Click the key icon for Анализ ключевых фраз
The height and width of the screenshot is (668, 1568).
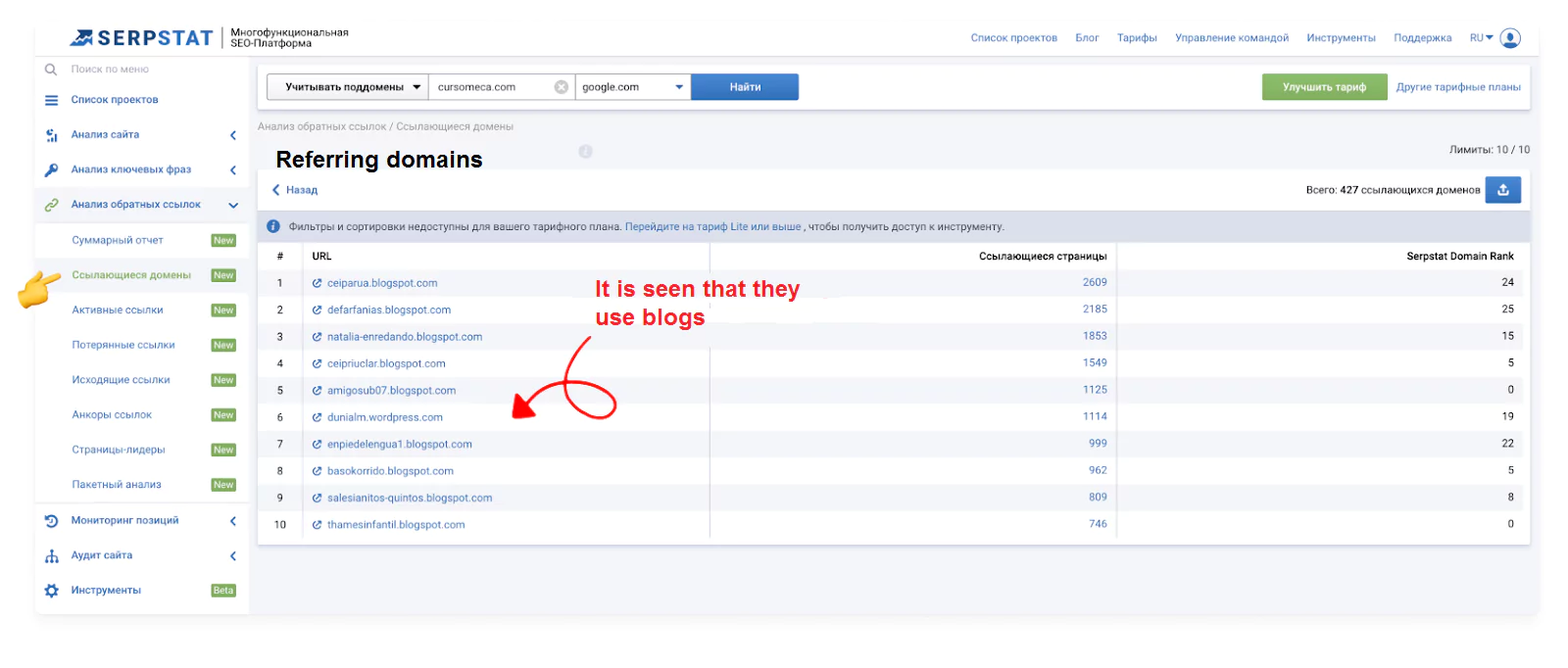tap(51, 170)
